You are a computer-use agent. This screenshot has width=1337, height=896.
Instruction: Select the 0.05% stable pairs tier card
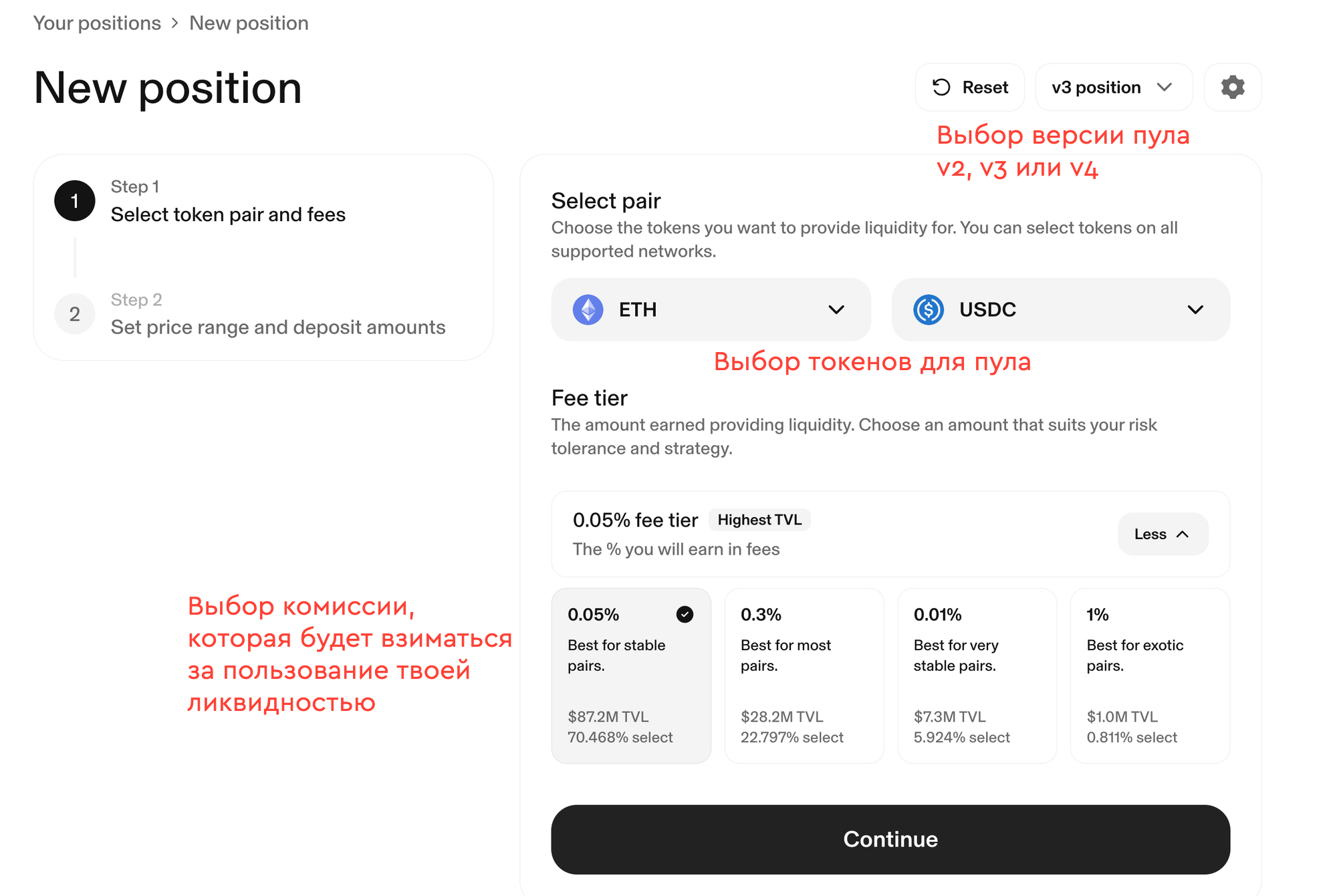pos(631,676)
